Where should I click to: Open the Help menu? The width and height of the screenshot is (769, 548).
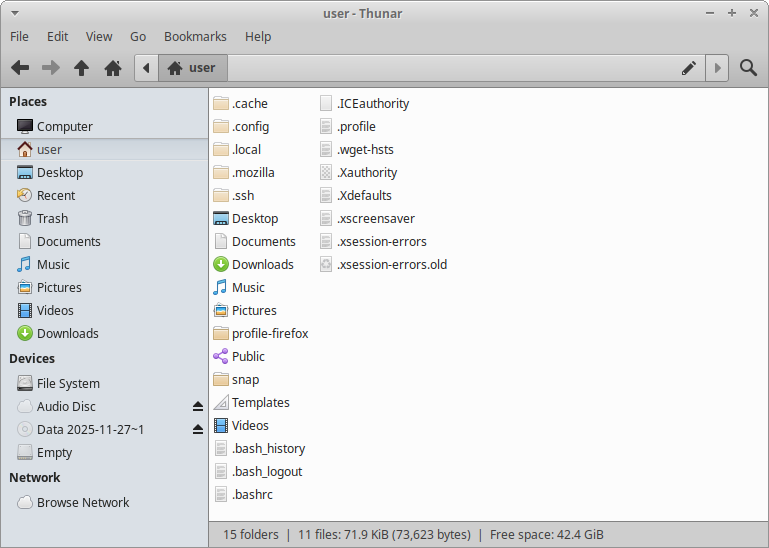[x=258, y=37]
